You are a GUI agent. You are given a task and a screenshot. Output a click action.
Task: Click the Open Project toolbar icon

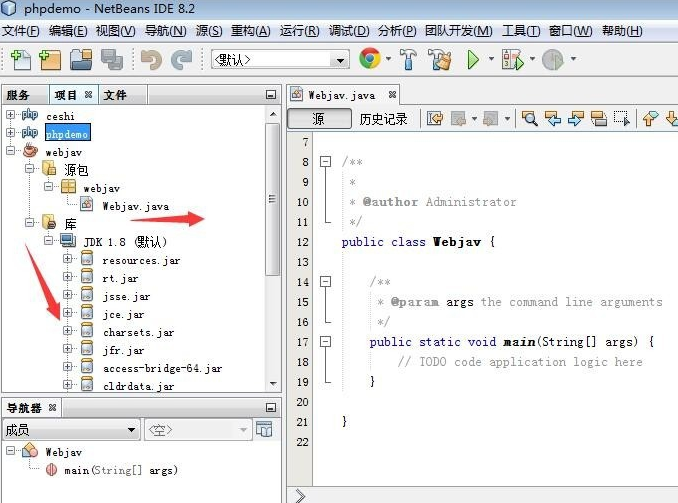(81, 59)
